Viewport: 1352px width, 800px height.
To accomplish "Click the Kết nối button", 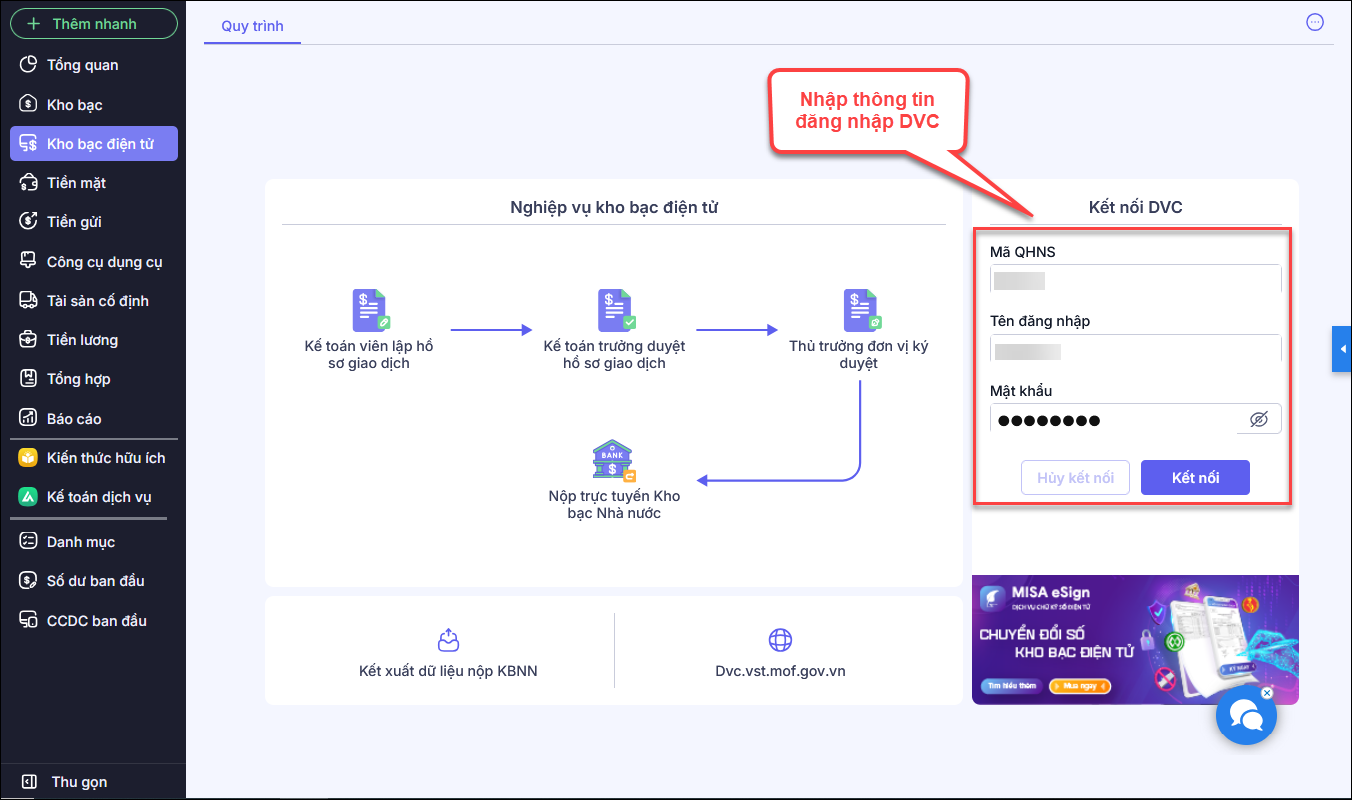I will 1195,478.
